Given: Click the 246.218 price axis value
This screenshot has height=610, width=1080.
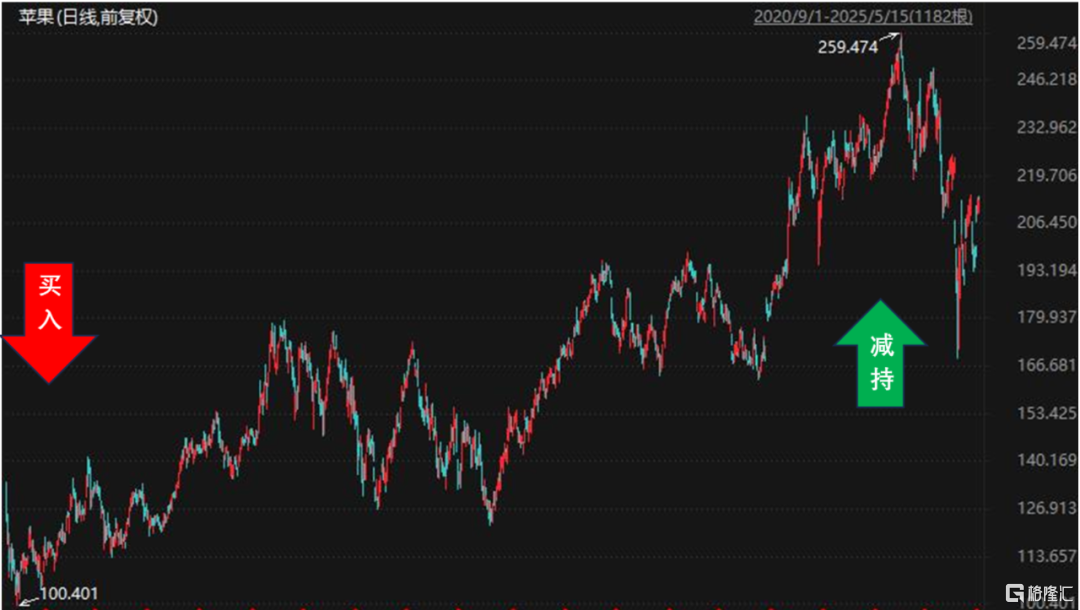Looking at the screenshot, I should 1047,79.
